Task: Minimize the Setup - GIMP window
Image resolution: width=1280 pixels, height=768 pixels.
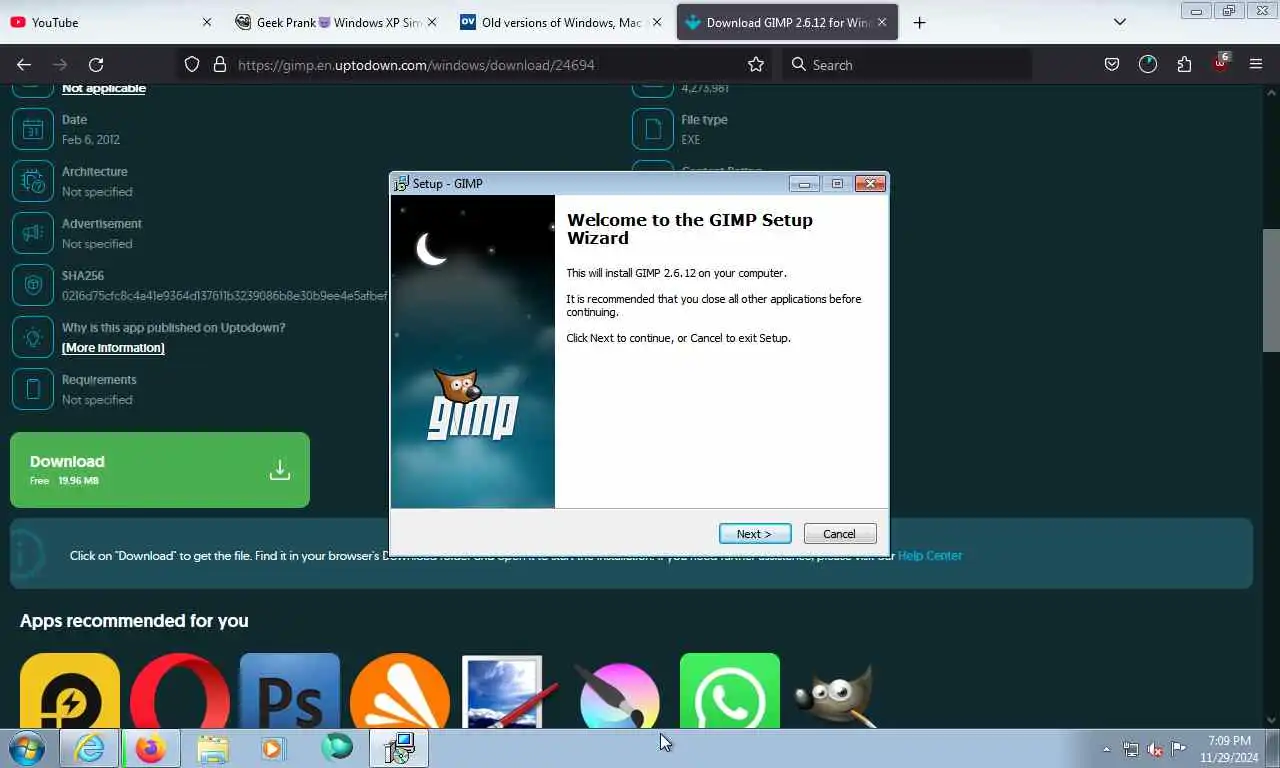Action: click(x=804, y=183)
